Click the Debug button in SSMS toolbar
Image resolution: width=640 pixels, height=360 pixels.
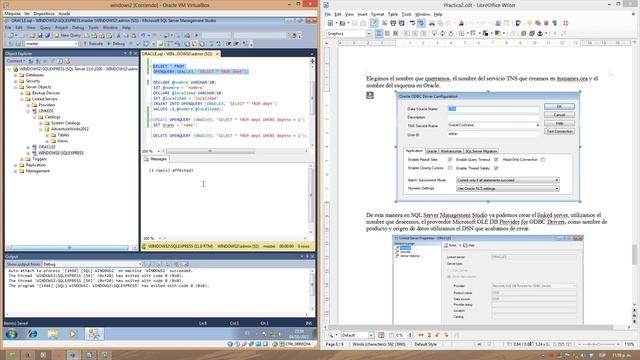(x=116, y=44)
